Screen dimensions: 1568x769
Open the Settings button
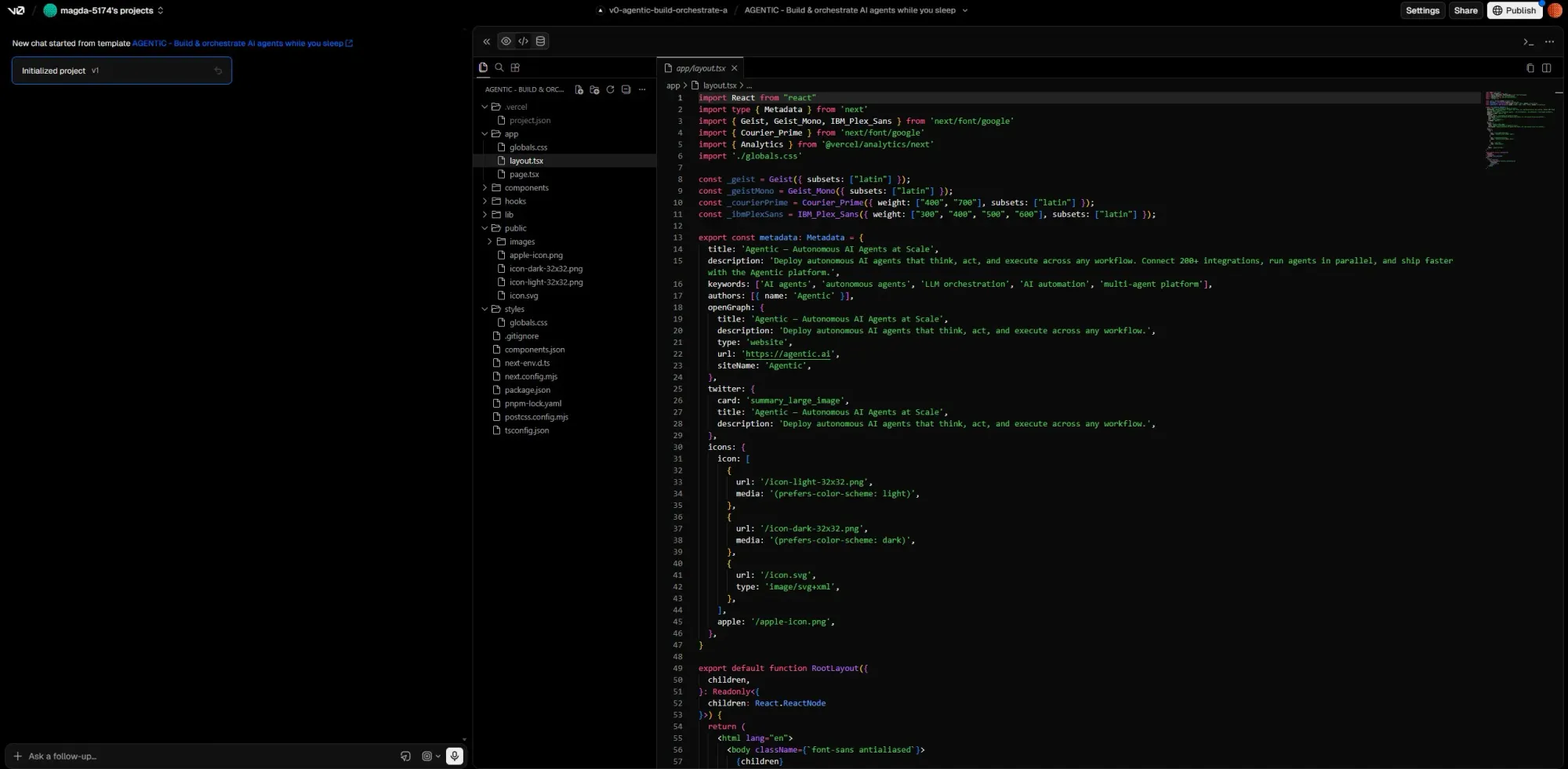pos(1422,10)
